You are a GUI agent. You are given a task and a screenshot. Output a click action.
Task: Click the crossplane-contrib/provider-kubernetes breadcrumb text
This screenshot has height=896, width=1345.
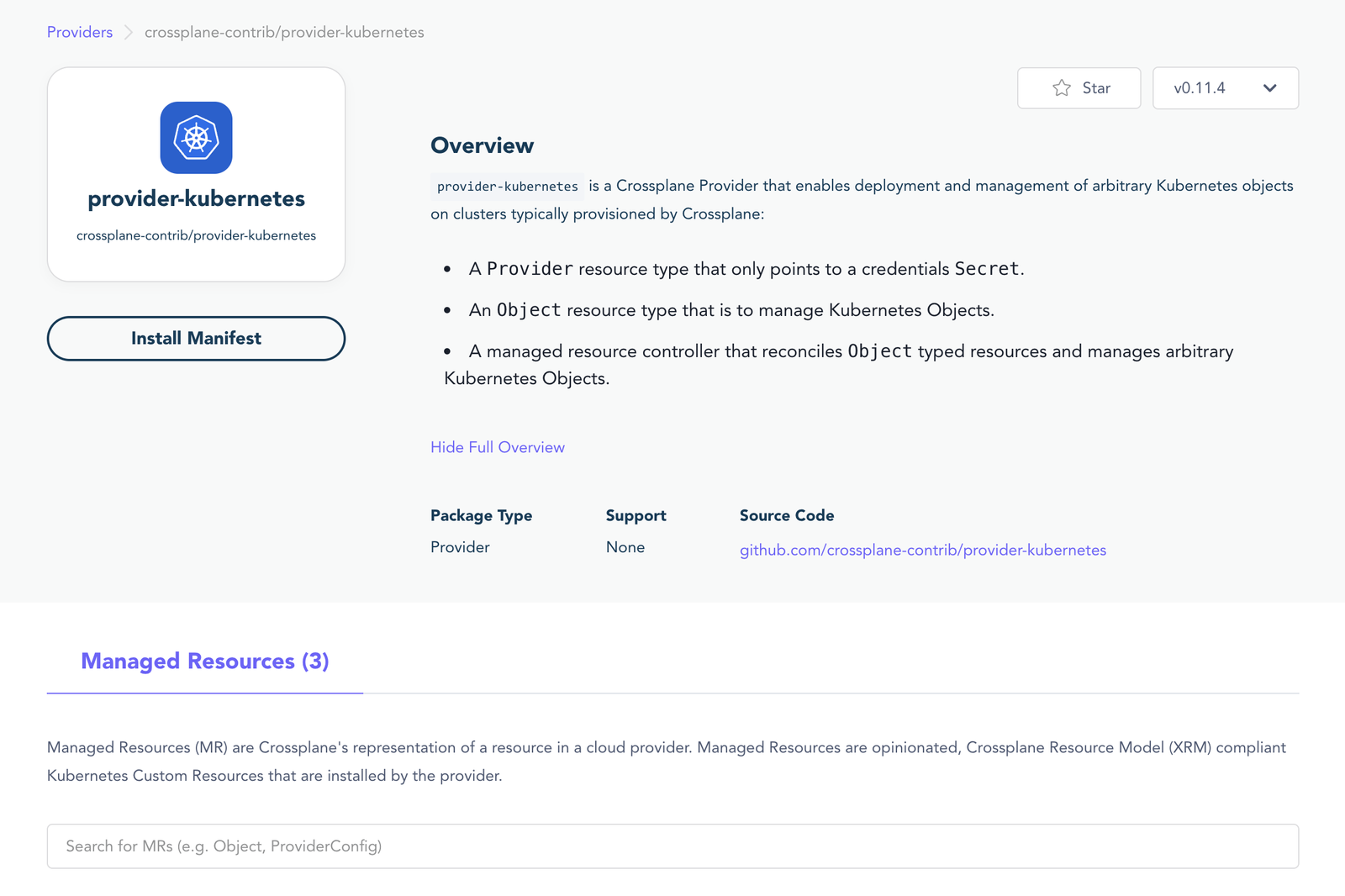pyautogui.click(x=284, y=32)
